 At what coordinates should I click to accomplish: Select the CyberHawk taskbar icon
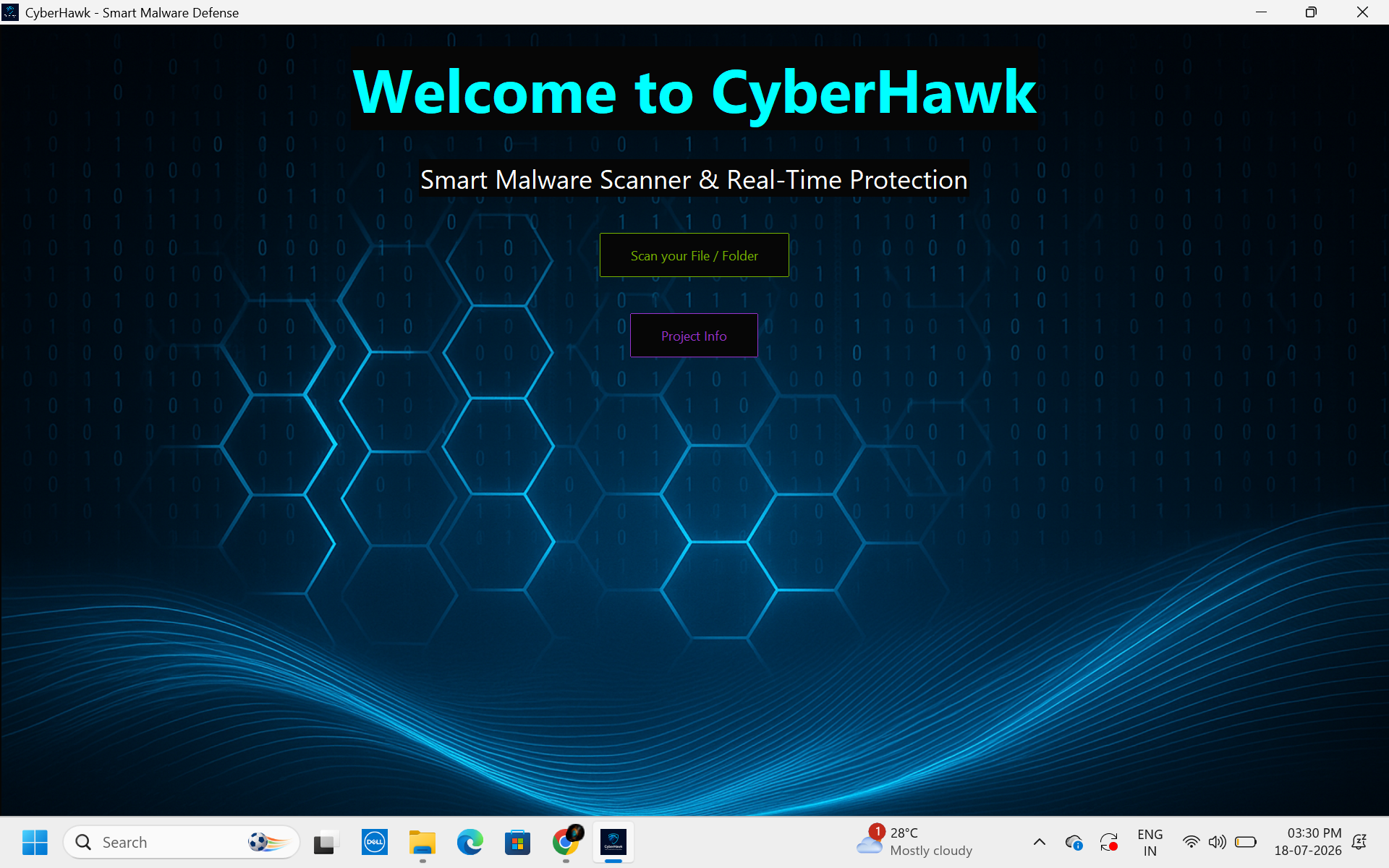[613, 842]
